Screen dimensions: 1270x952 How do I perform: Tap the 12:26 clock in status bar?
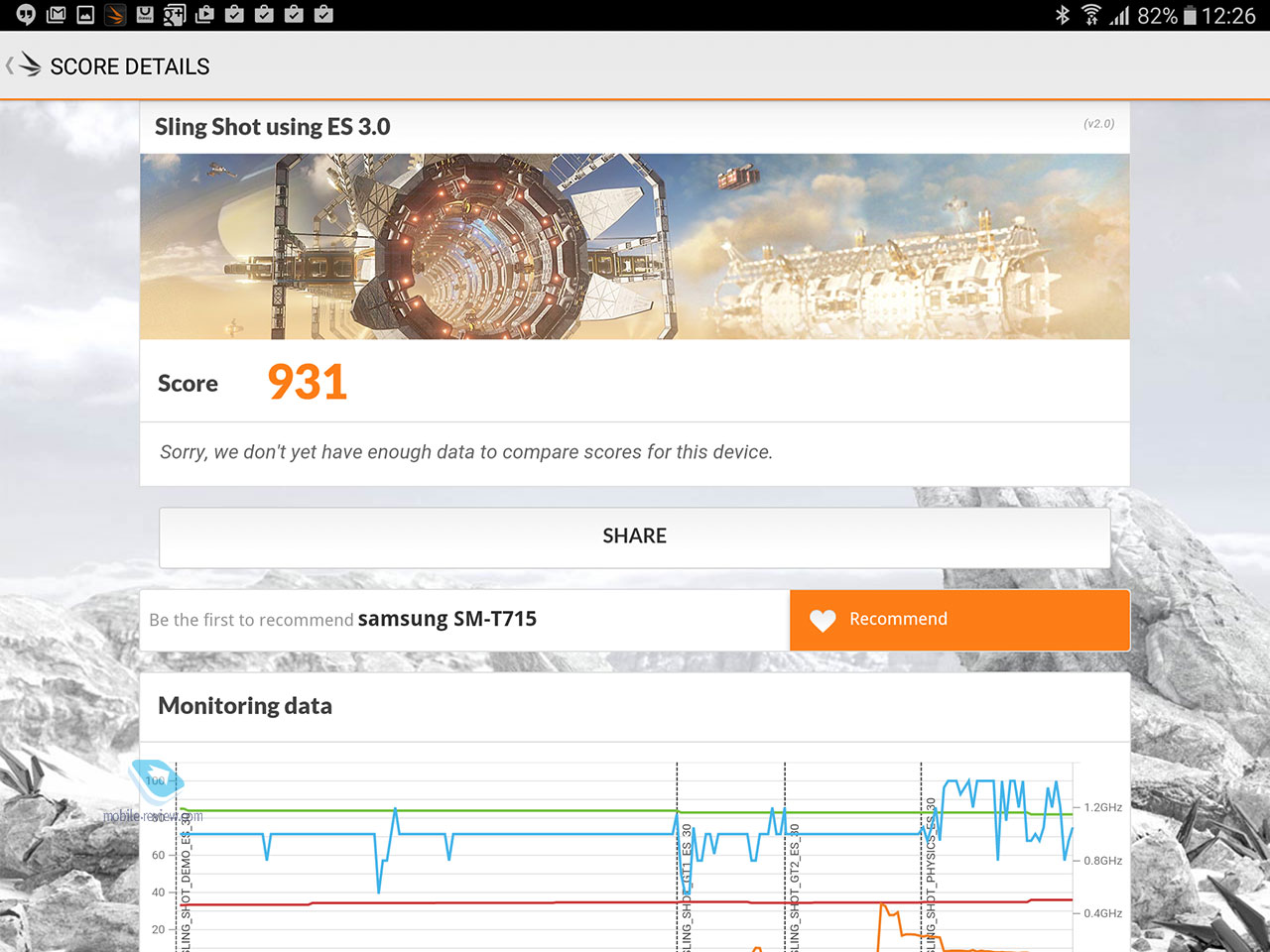point(1228,16)
